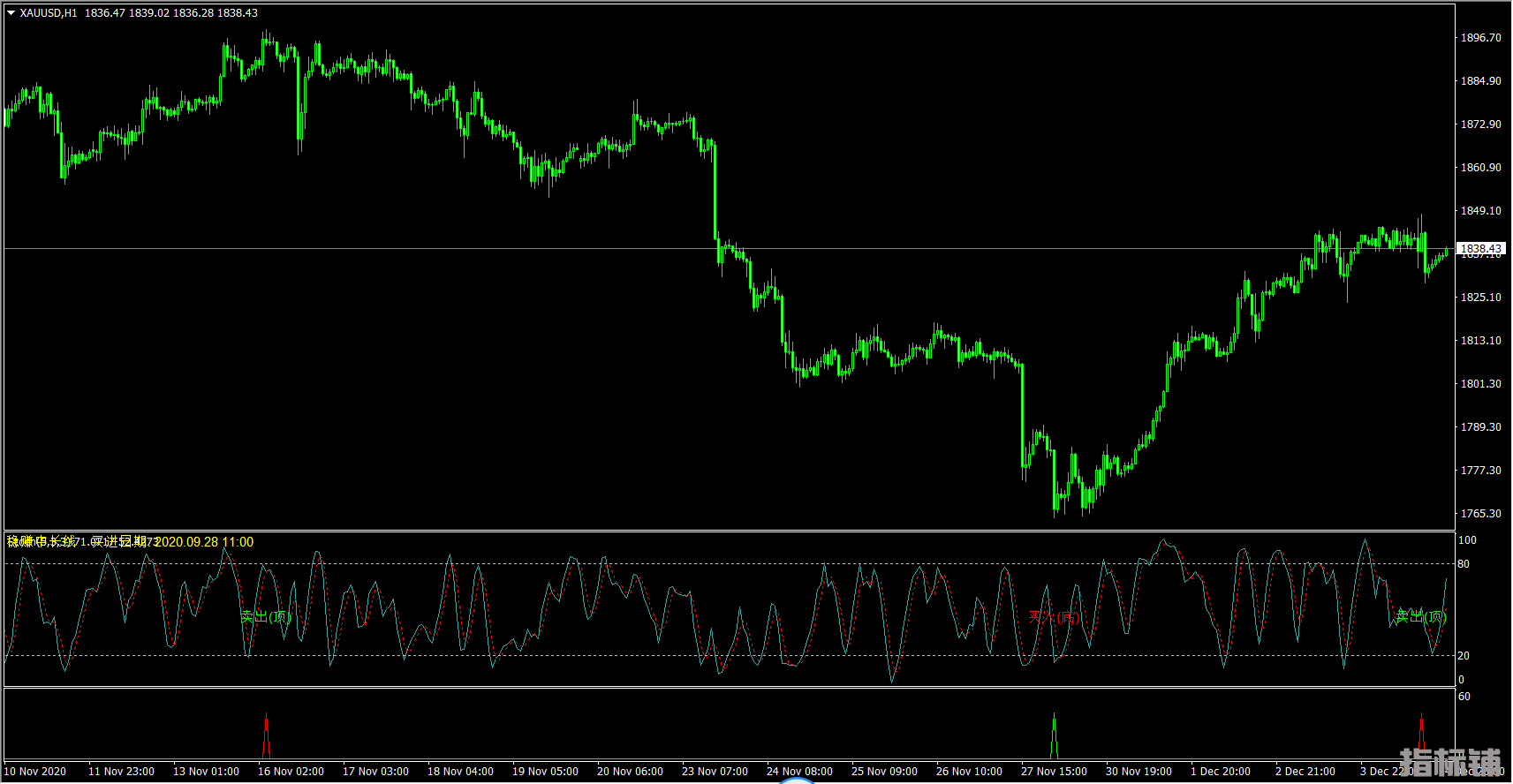
Task: Click the XAUUSD,H1 chart title text
Action: (49, 13)
